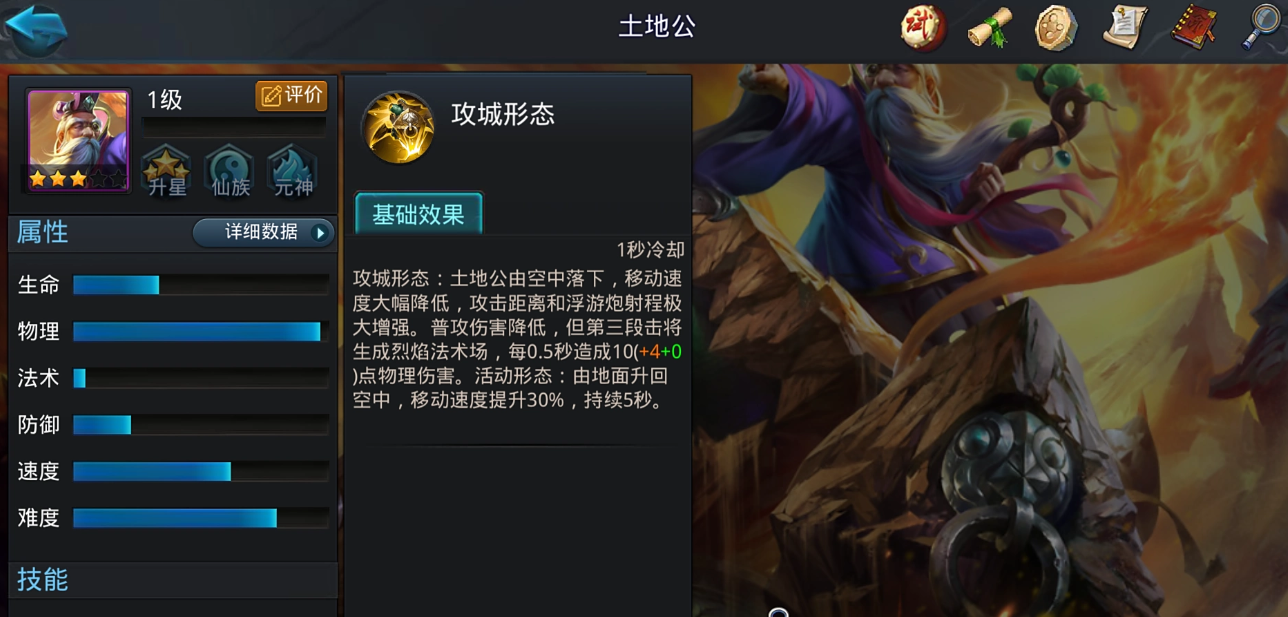Tap the 仙族 faction icon

pyautogui.click(x=230, y=171)
